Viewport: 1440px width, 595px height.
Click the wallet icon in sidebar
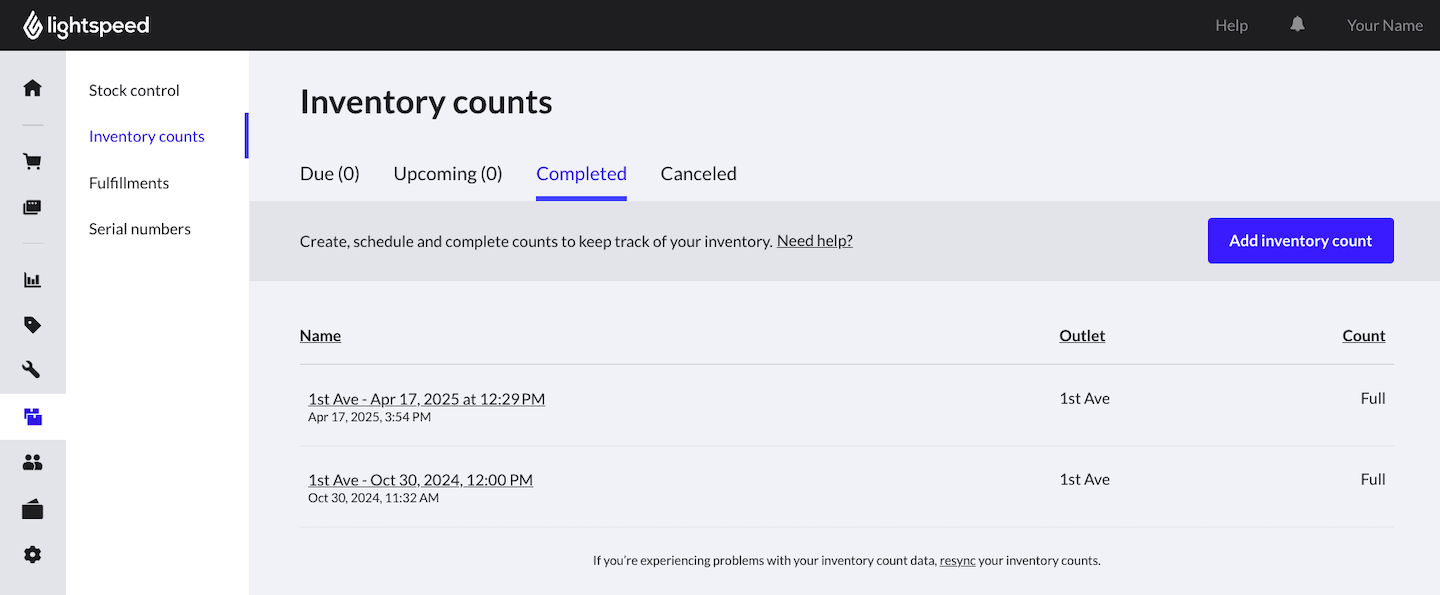point(33,510)
